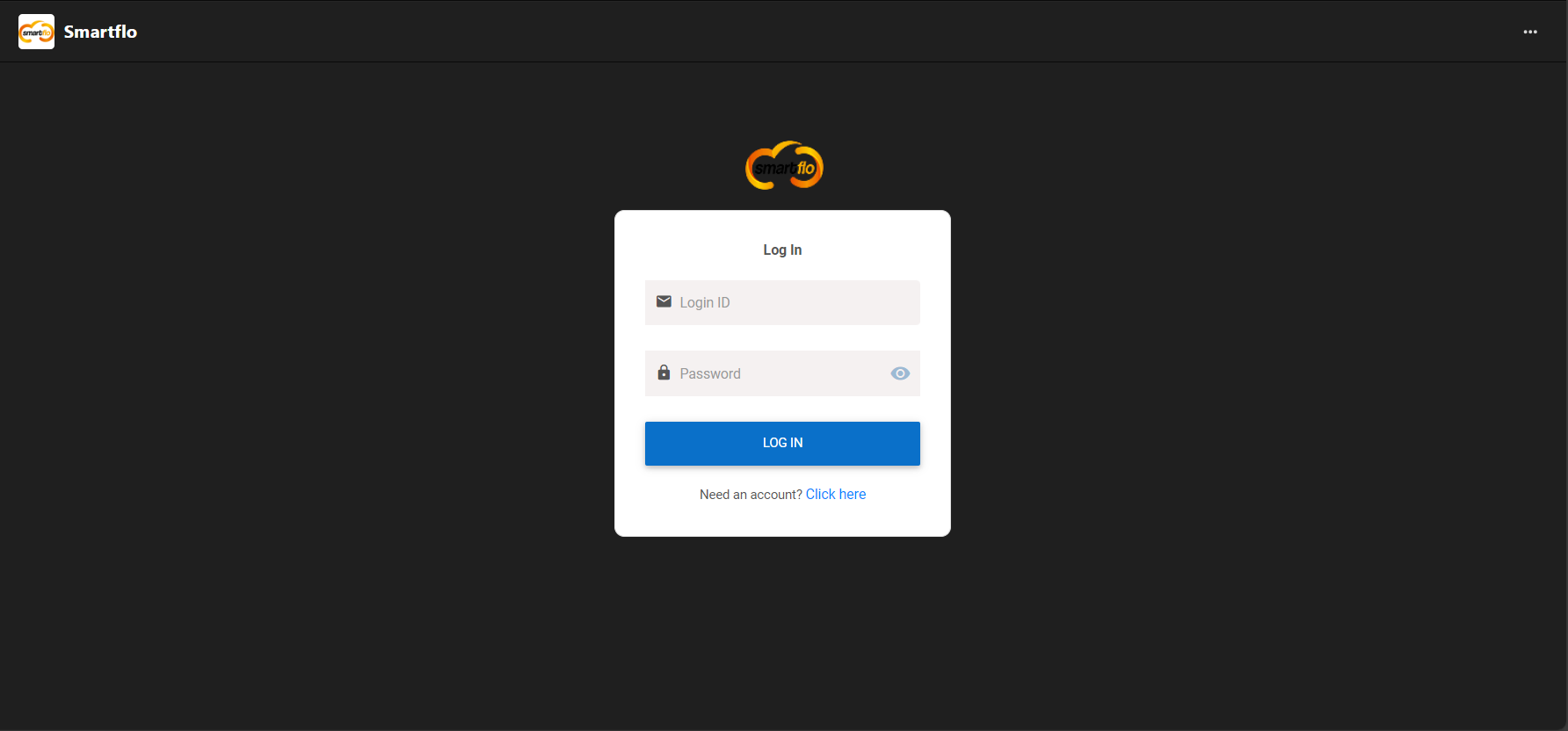Image resolution: width=1568 pixels, height=731 pixels.
Task: Click the envelope icon in Login ID field
Action: pyautogui.click(x=664, y=301)
